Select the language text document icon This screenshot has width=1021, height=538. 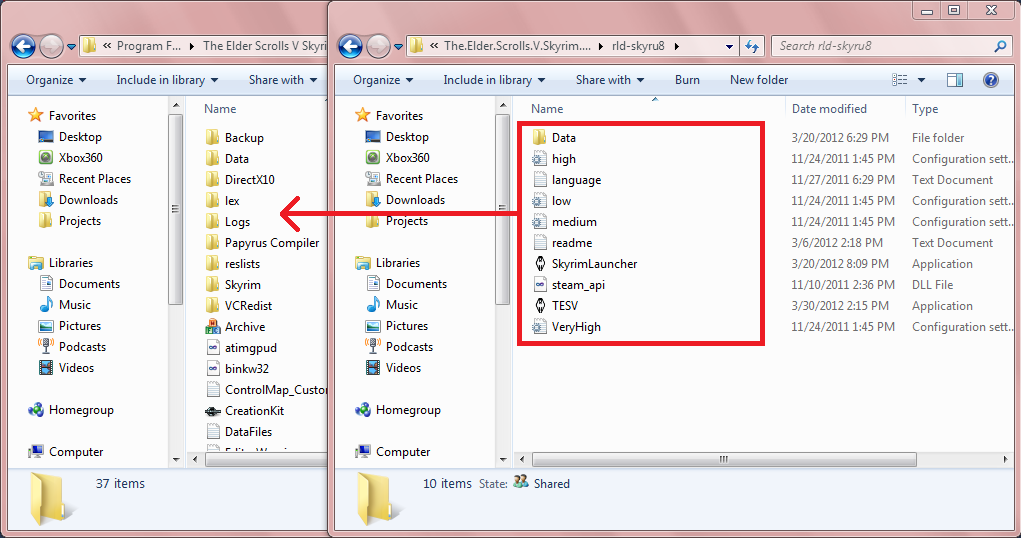(539, 180)
